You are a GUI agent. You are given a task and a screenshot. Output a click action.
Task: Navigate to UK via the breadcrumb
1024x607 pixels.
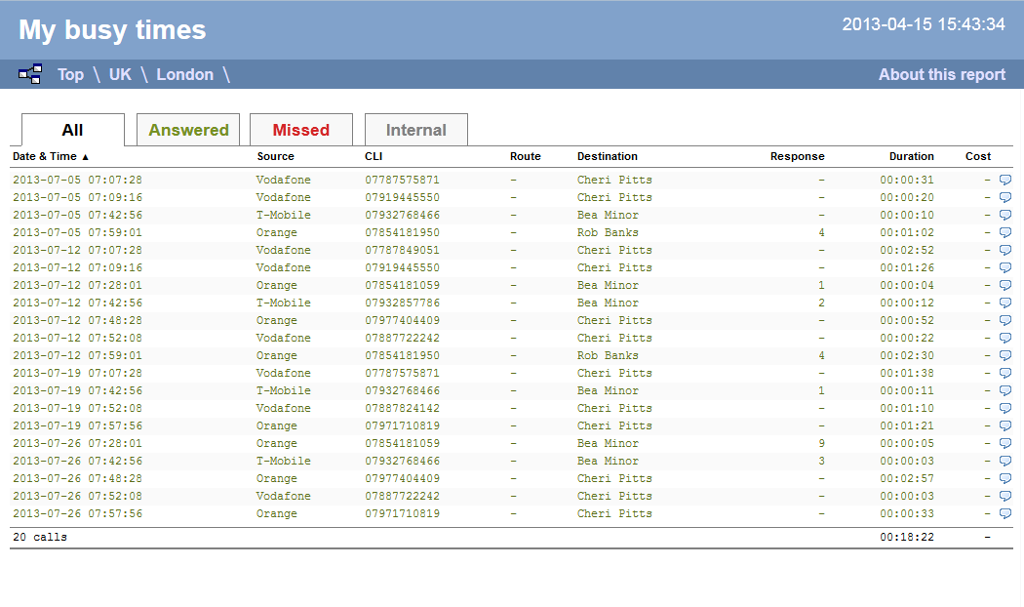click(x=119, y=74)
